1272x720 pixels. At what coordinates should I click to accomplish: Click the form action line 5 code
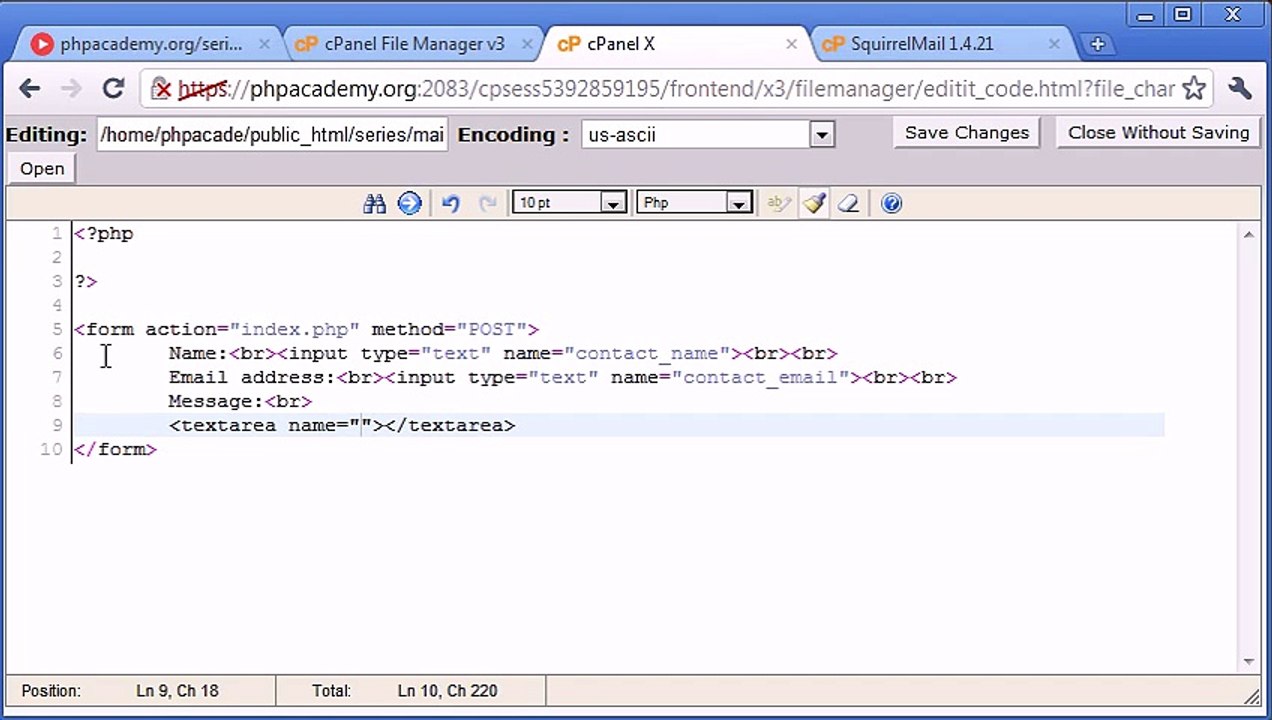point(307,329)
